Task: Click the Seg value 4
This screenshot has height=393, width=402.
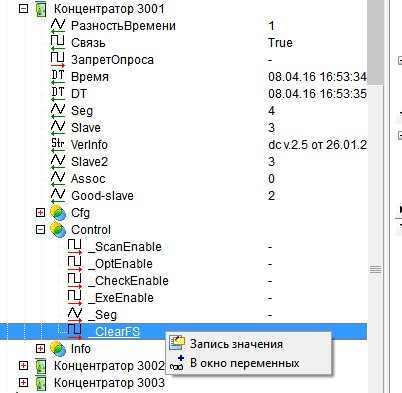Action: (x=271, y=111)
